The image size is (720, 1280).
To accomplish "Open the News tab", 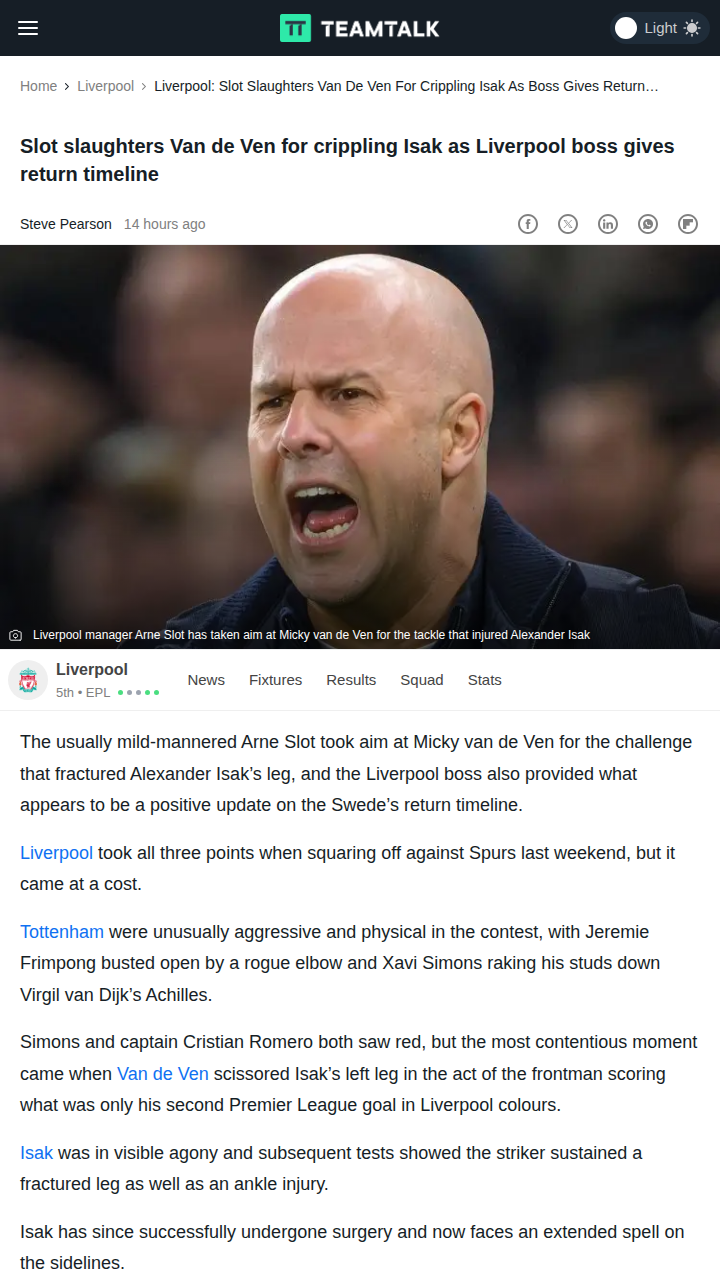I will click(x=206, y=680).
